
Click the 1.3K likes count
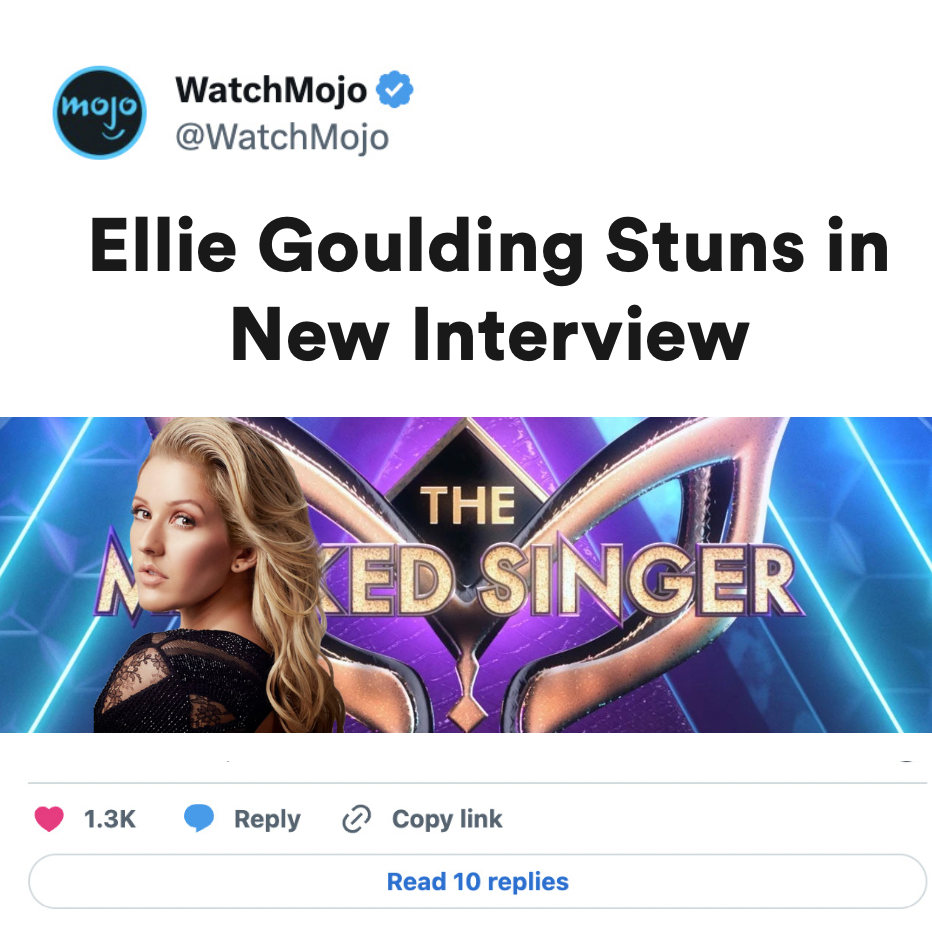coord(110,819)
